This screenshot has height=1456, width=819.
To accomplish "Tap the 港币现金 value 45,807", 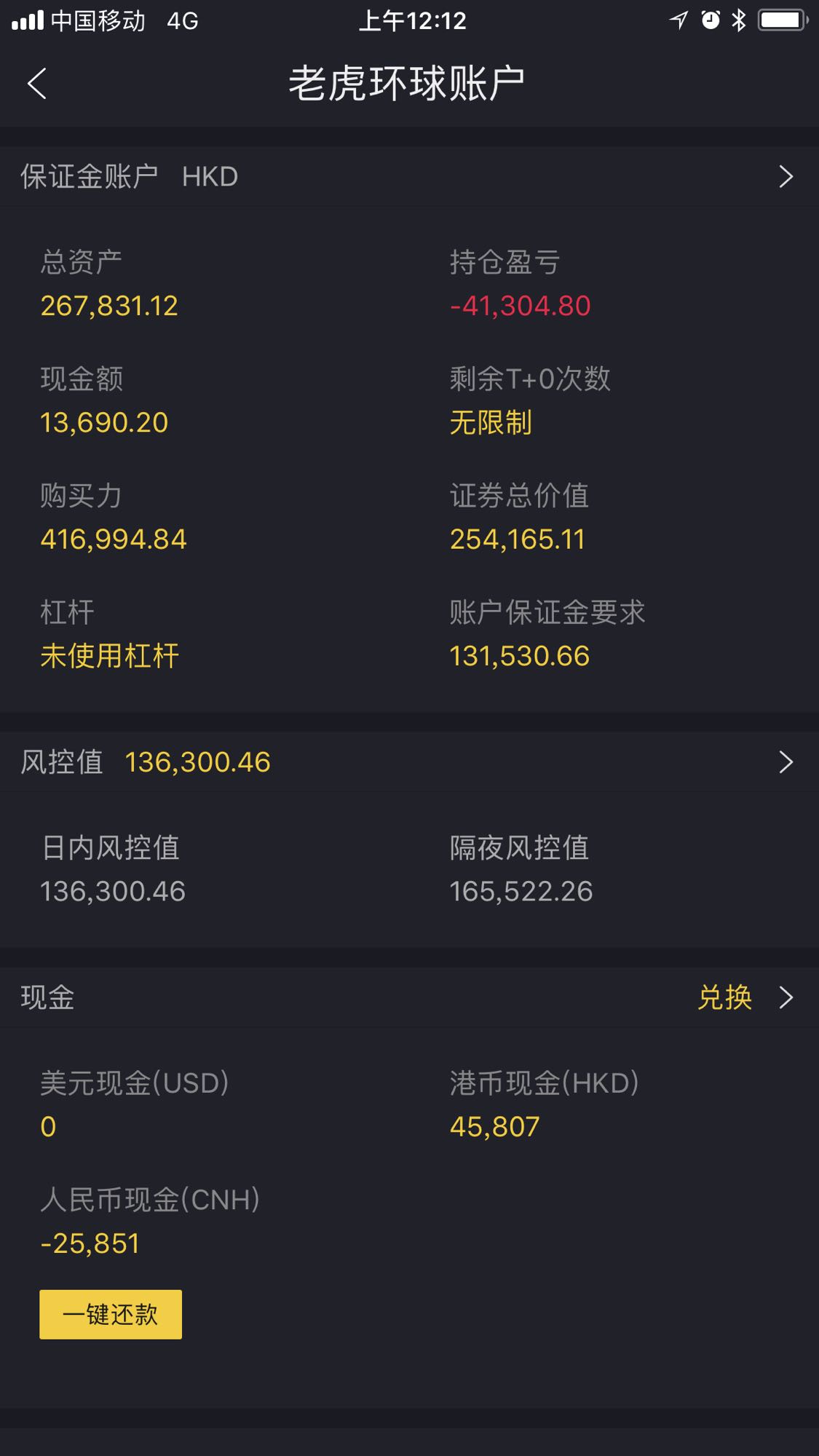I will pos(494,1127).
